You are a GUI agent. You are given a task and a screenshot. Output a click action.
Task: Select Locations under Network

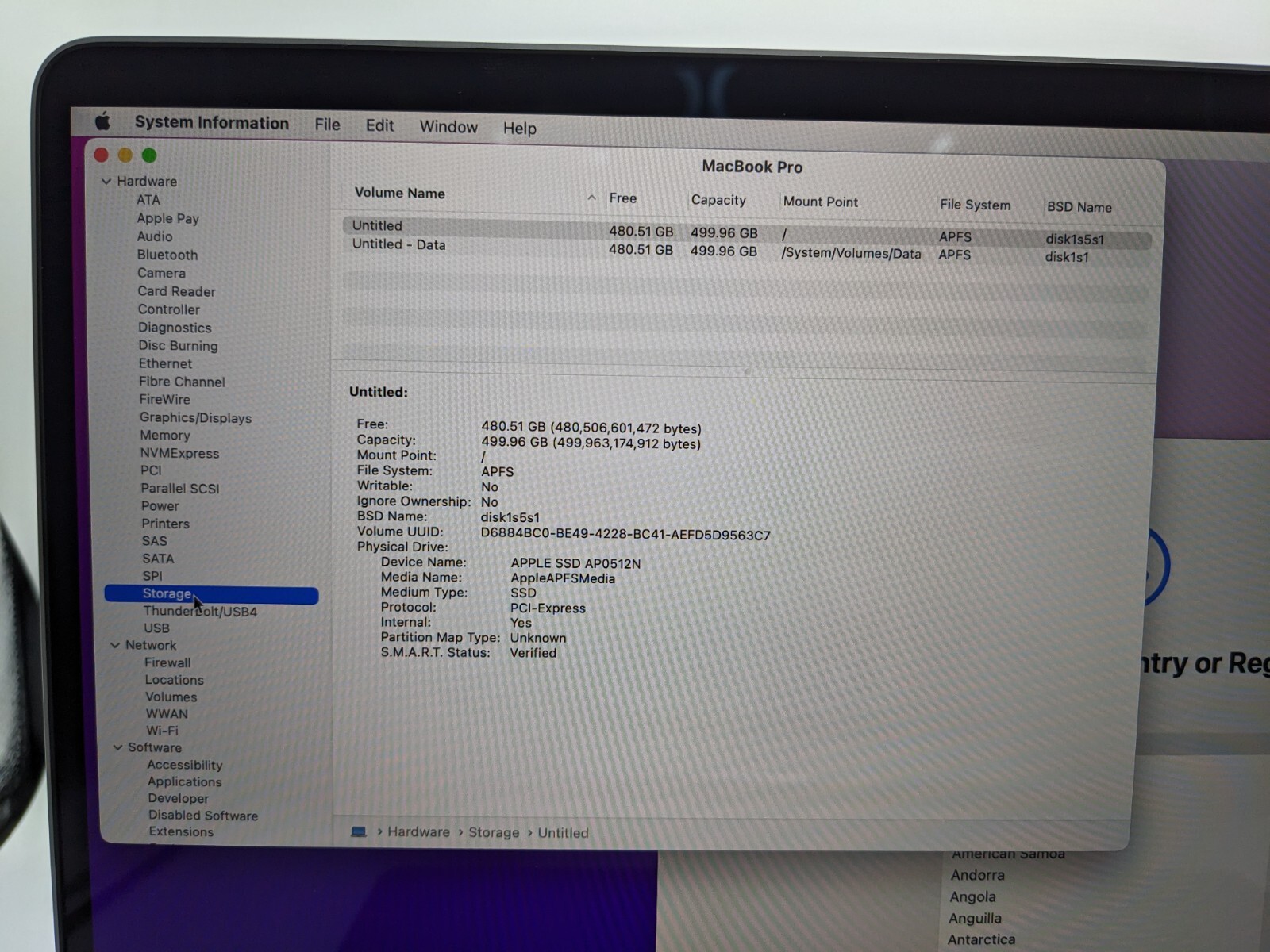point(174,680)
